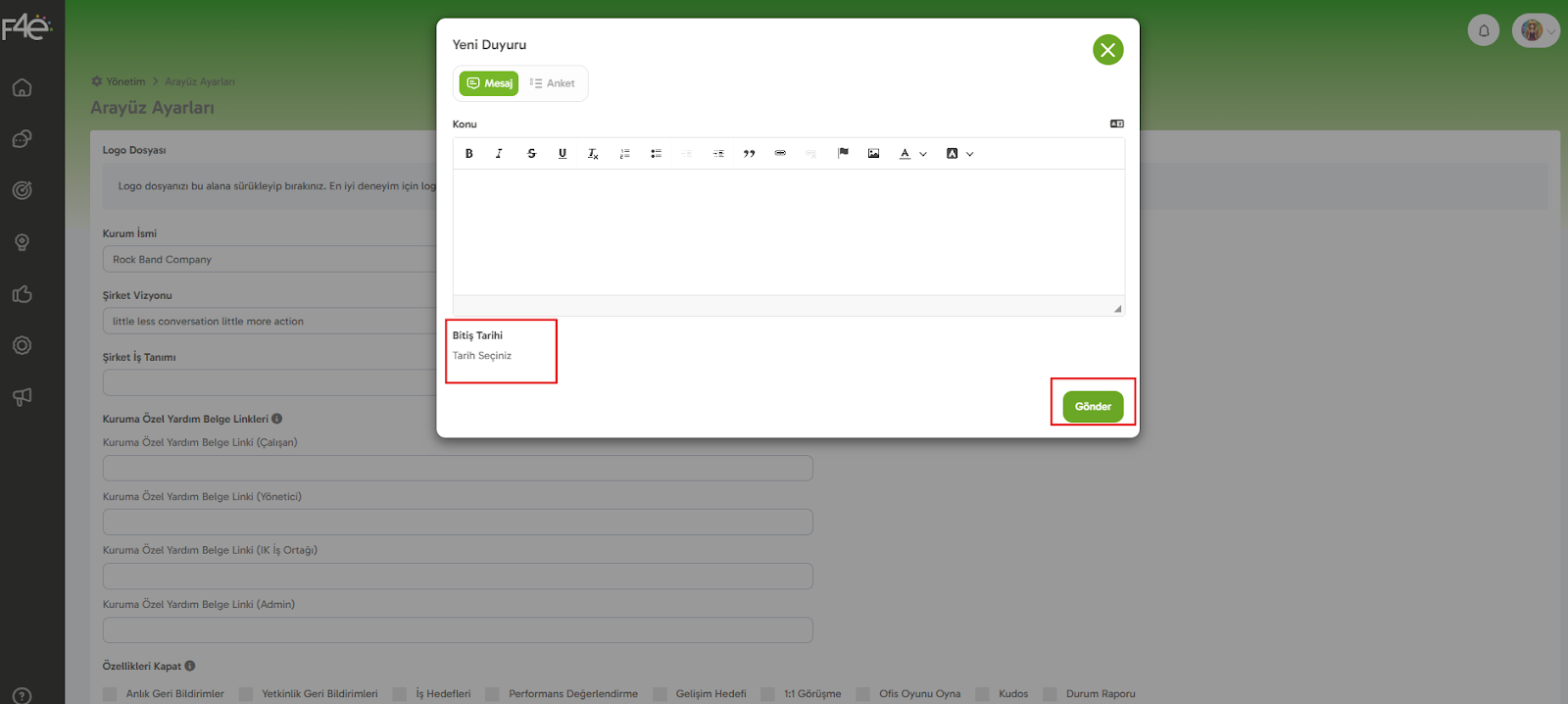Insert a numbered list
1568x704 pixels.
point(624,154)
